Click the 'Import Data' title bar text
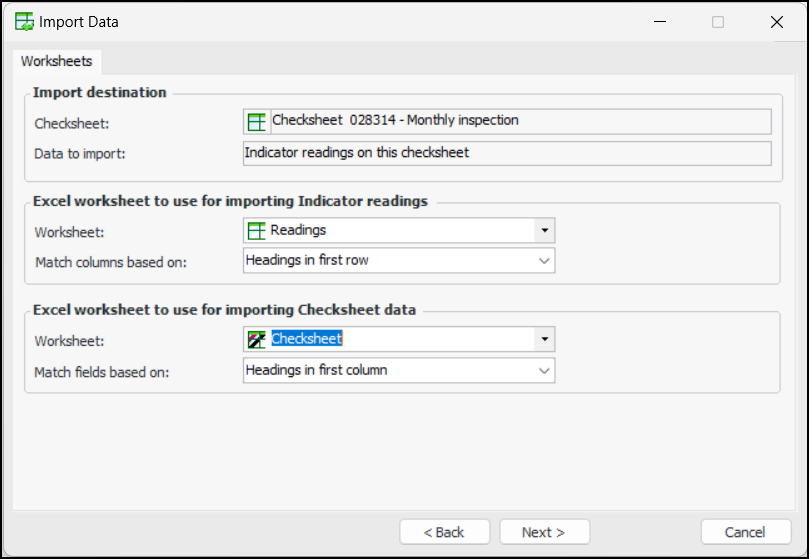The image size is (809, 559). (79, 22)
